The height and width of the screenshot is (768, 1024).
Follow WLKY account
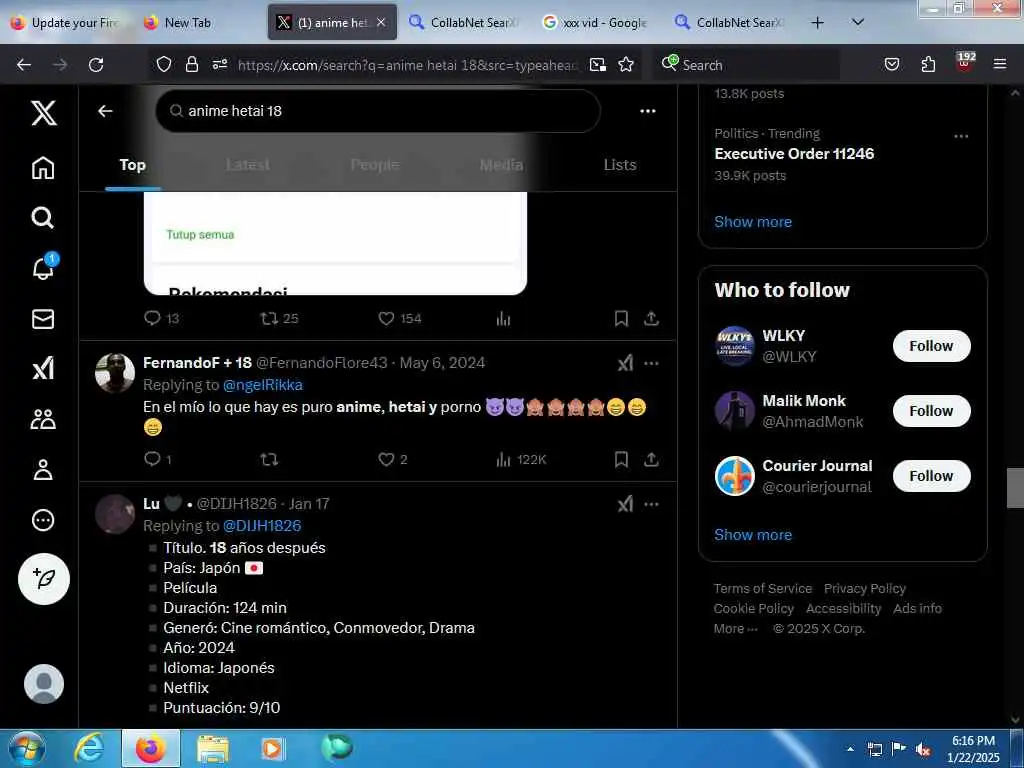pyautogui.click(x=931, y=346)
